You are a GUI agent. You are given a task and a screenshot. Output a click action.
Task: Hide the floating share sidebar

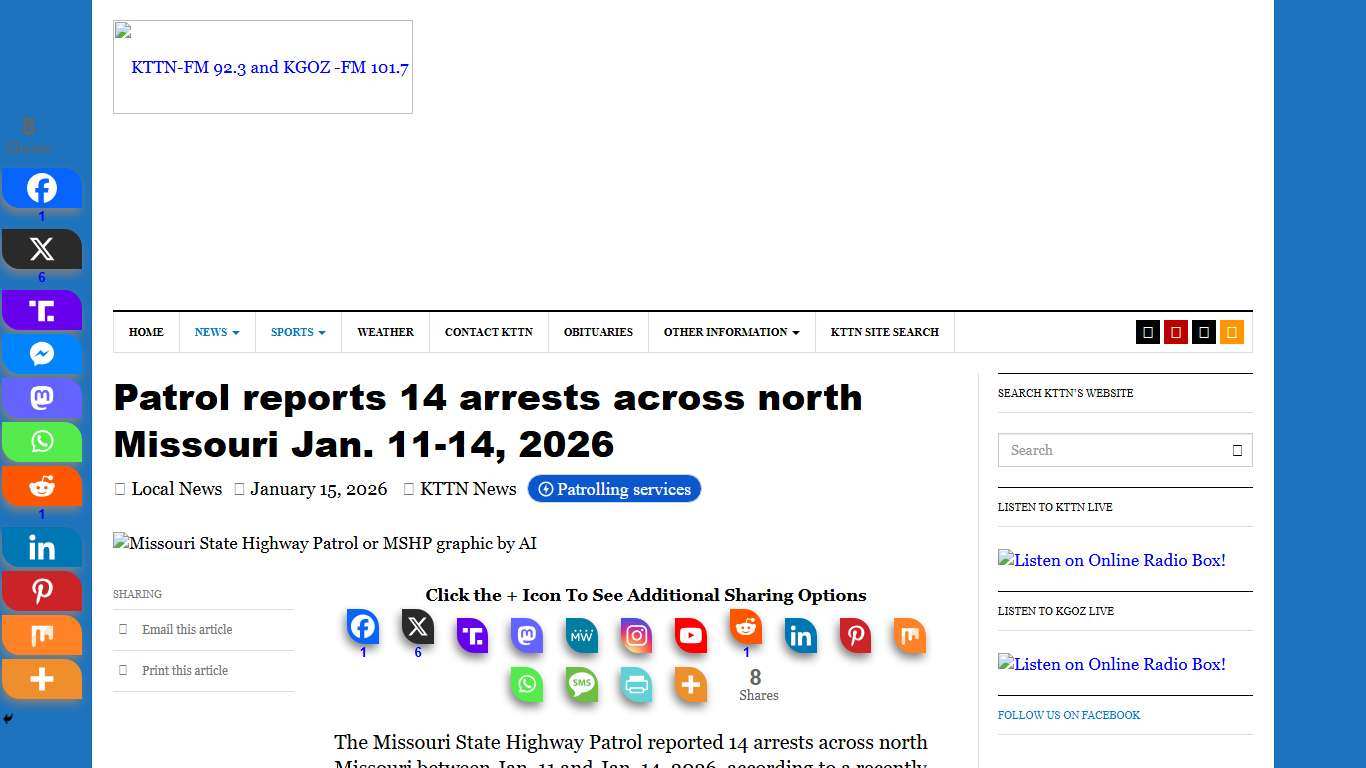point(8,717)
